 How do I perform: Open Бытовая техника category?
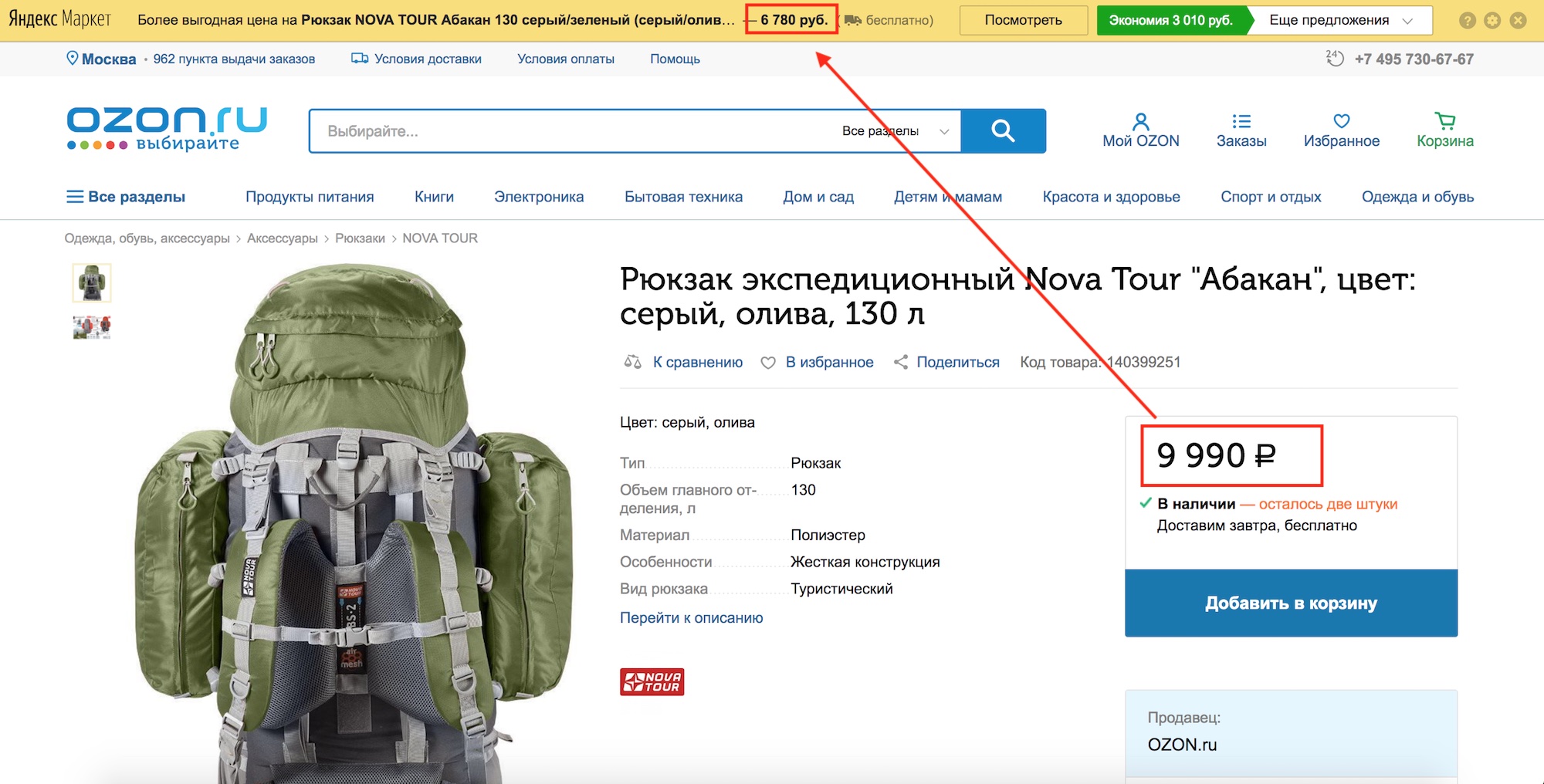(x=683, y=197)
